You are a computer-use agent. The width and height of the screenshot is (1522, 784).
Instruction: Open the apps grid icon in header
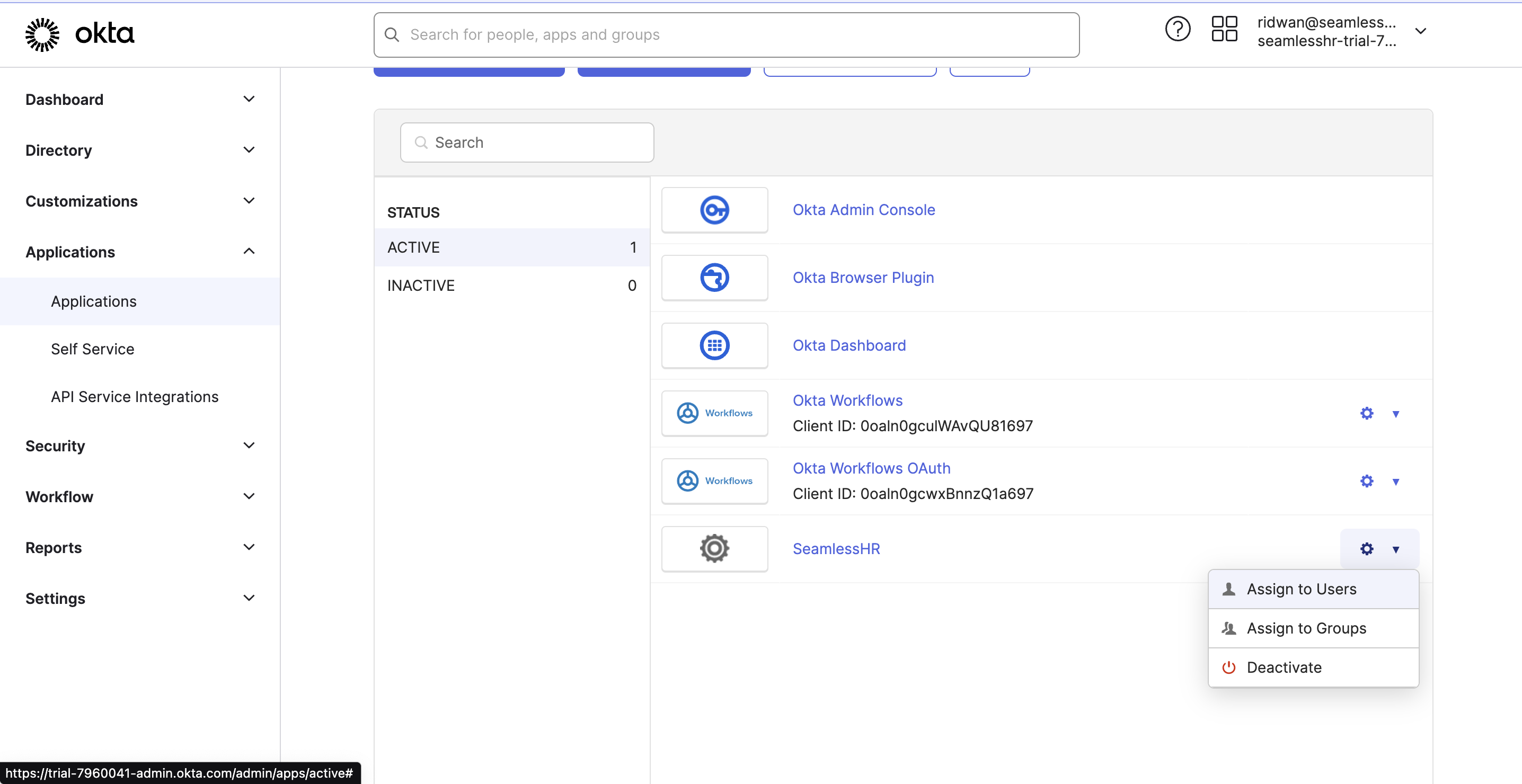(1224, 30)
